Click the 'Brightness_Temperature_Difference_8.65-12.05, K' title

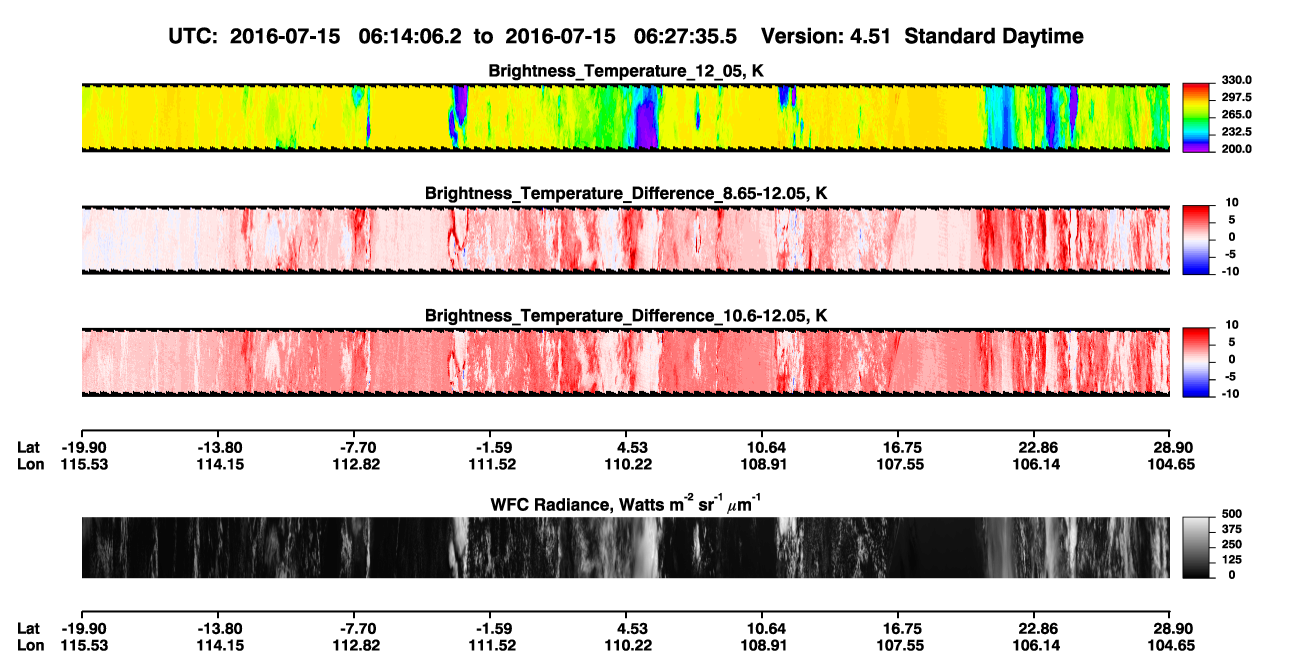click(626, 192)
